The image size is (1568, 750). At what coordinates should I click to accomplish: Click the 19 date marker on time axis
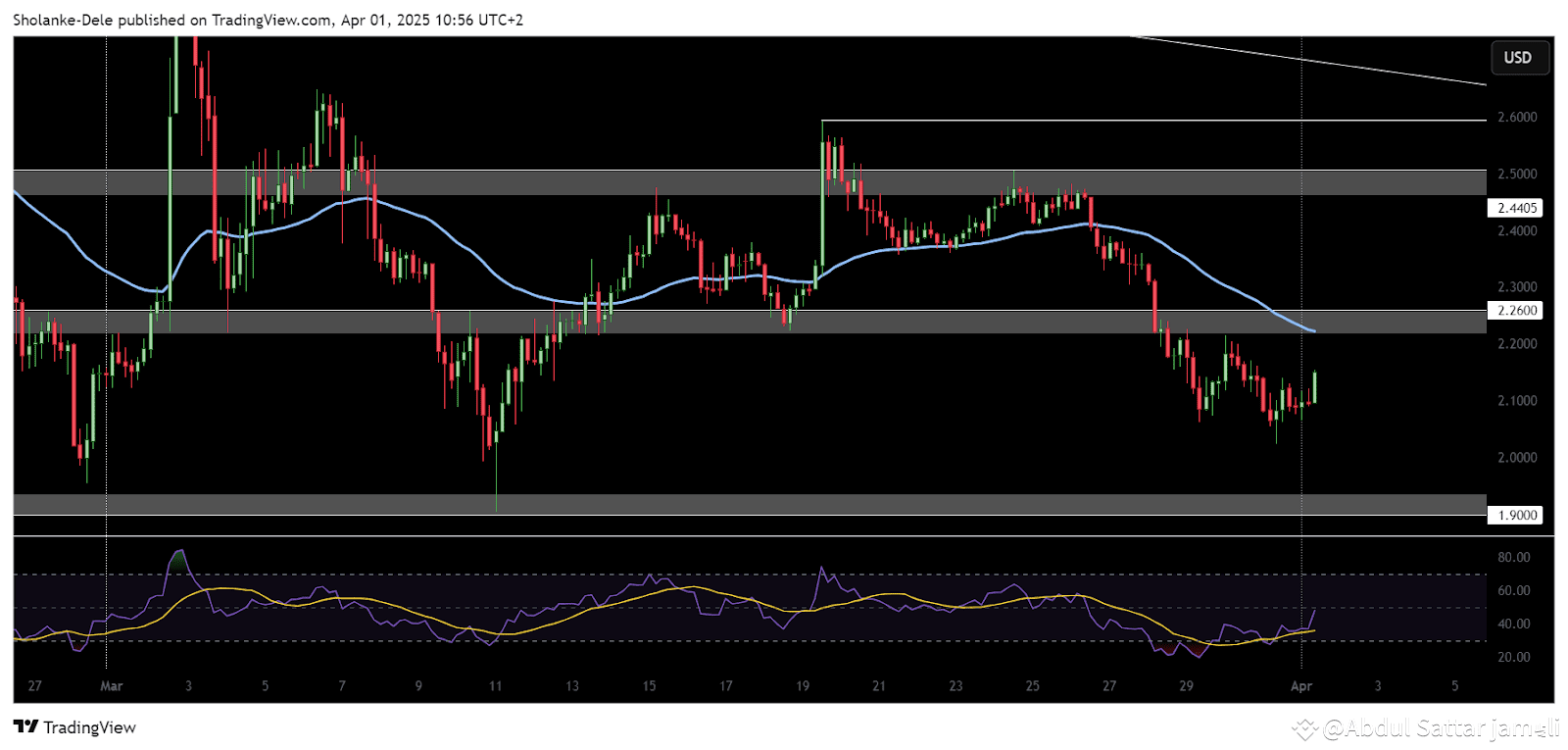(x=803, y=685)
